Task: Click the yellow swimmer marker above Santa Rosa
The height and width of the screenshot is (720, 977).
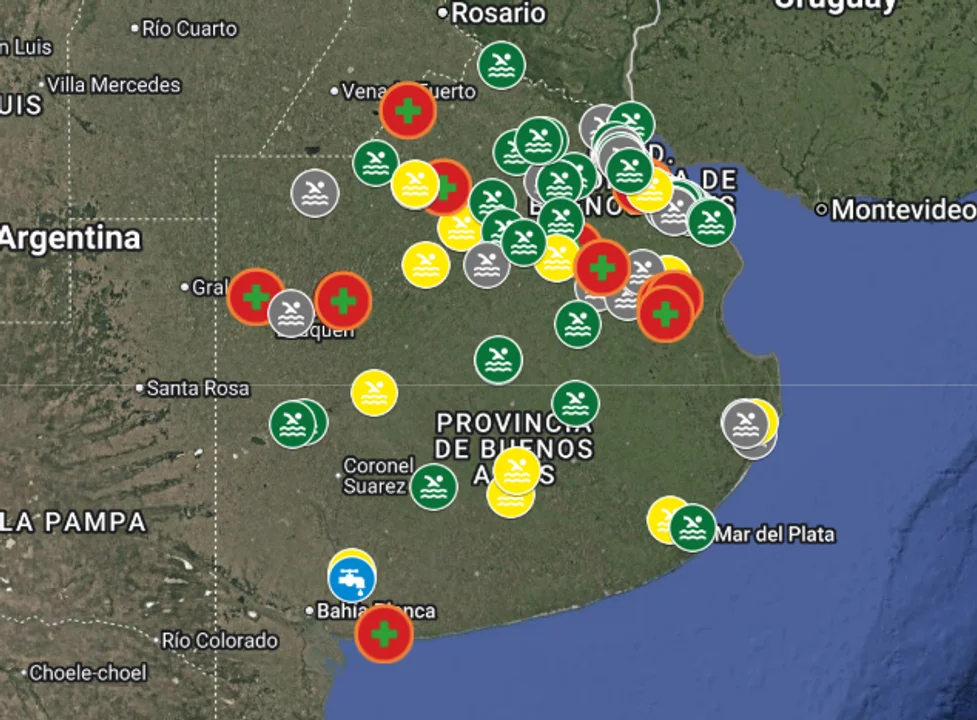Action: [x=372, y=392]
